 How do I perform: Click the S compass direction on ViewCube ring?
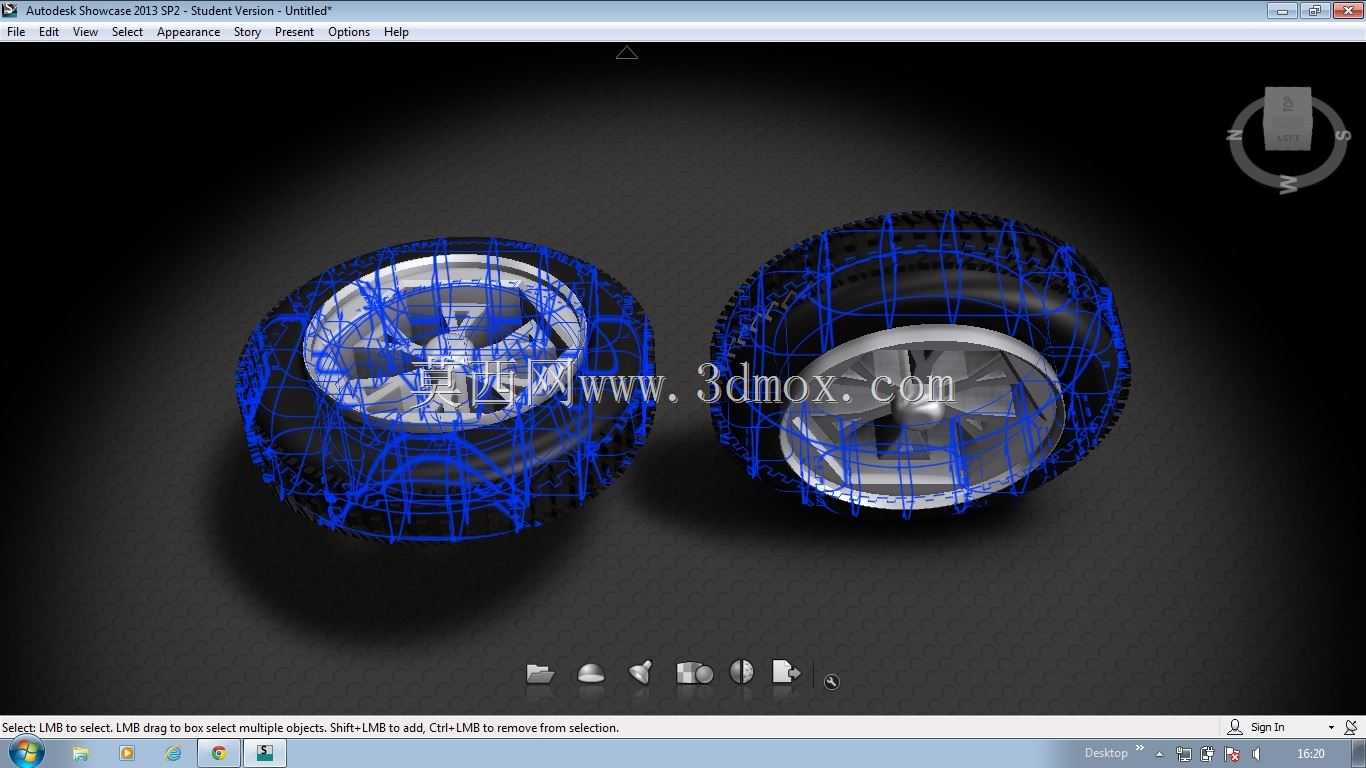[1341, 135]
